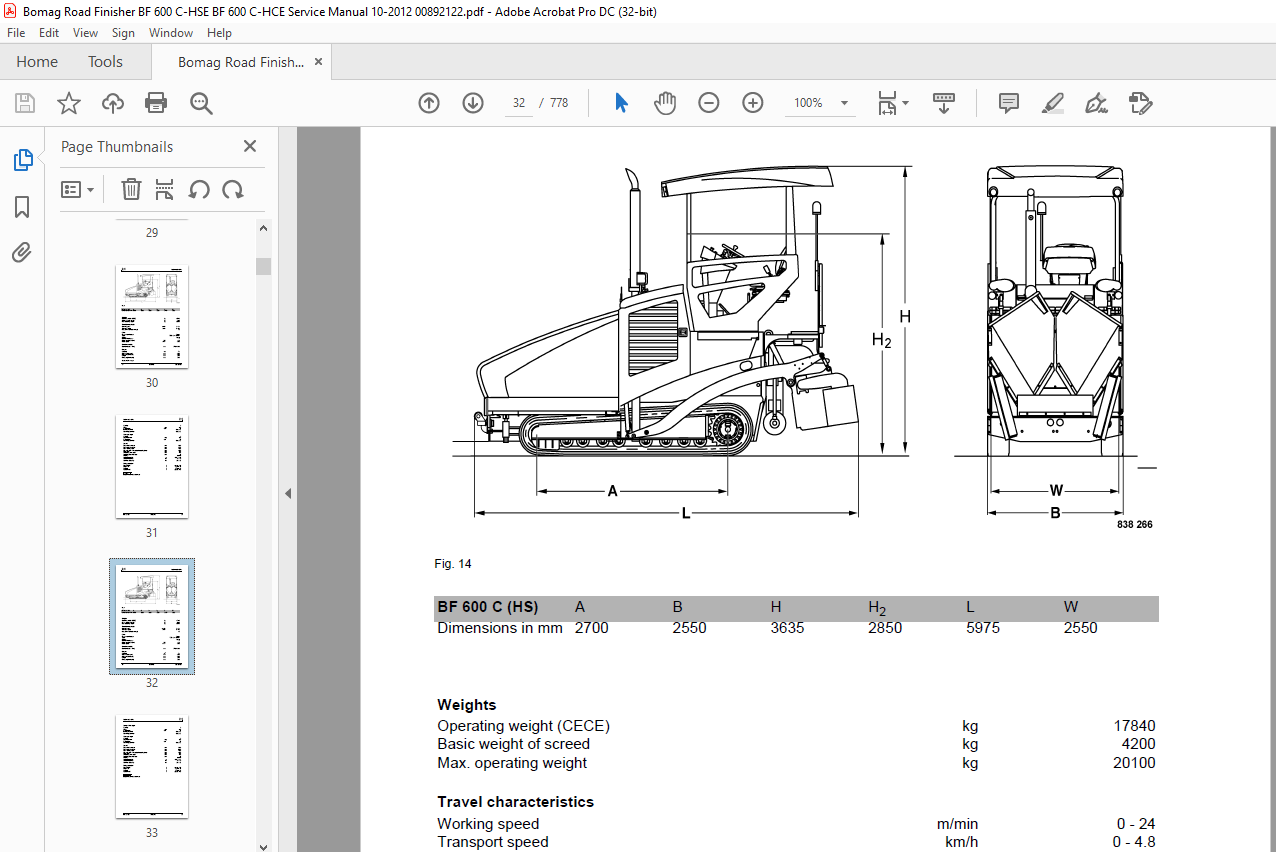Open the View menu
The image size is (1276, 852).
pyautogui.click(x=85, y=33)
